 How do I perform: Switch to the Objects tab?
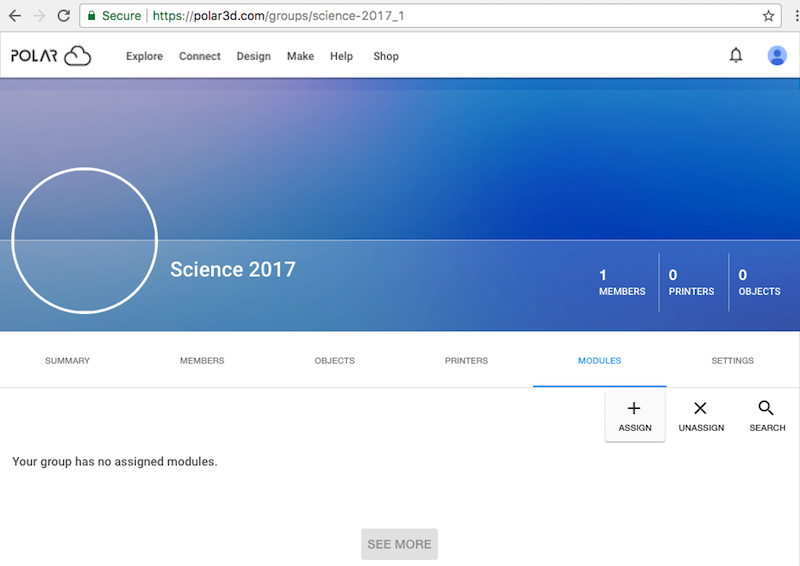tap(335, 361)
